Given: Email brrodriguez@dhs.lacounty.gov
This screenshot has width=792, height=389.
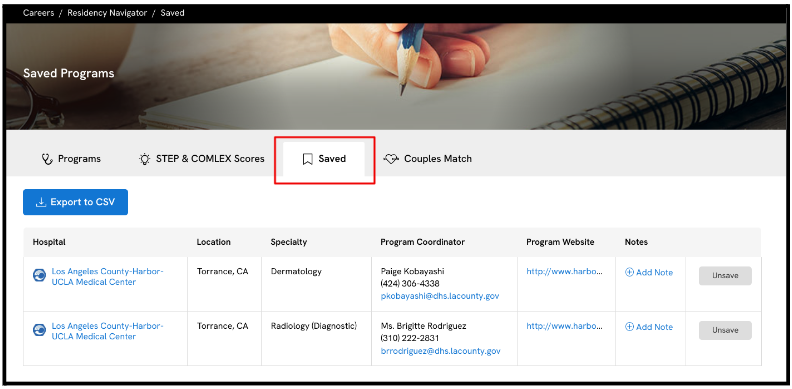Looking at the screenshot, I should [x=440, y=351].
